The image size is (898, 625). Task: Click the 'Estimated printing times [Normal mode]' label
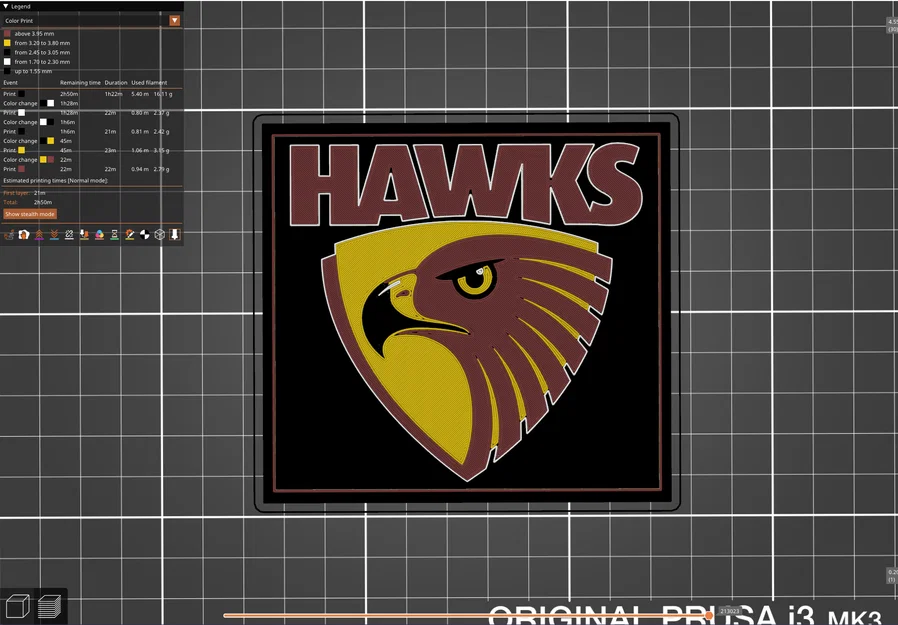tap(56, 180)
